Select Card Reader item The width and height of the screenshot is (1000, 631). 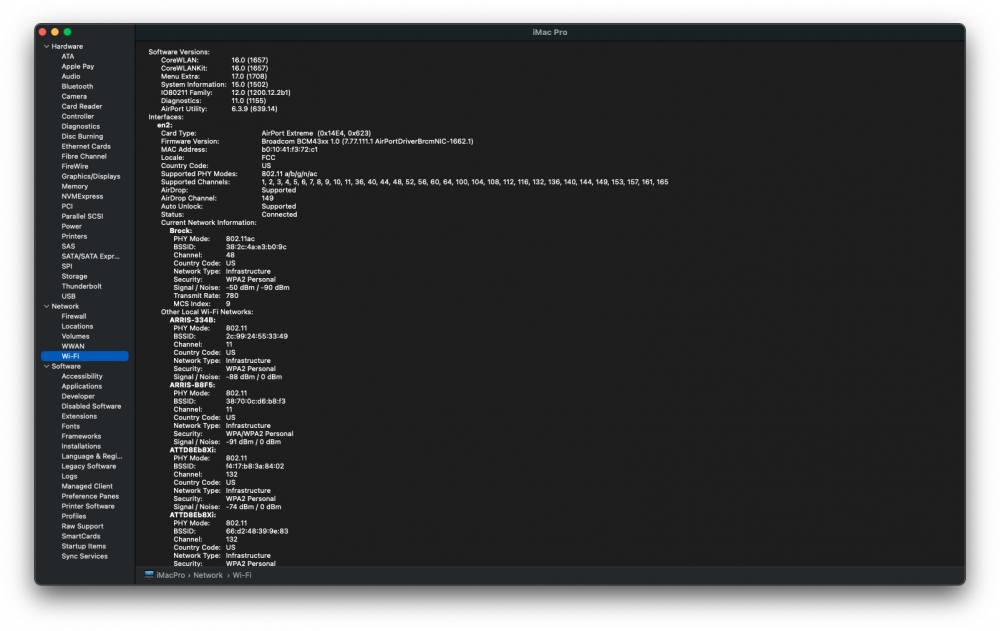pyautogui.click(x=82, y=107)
